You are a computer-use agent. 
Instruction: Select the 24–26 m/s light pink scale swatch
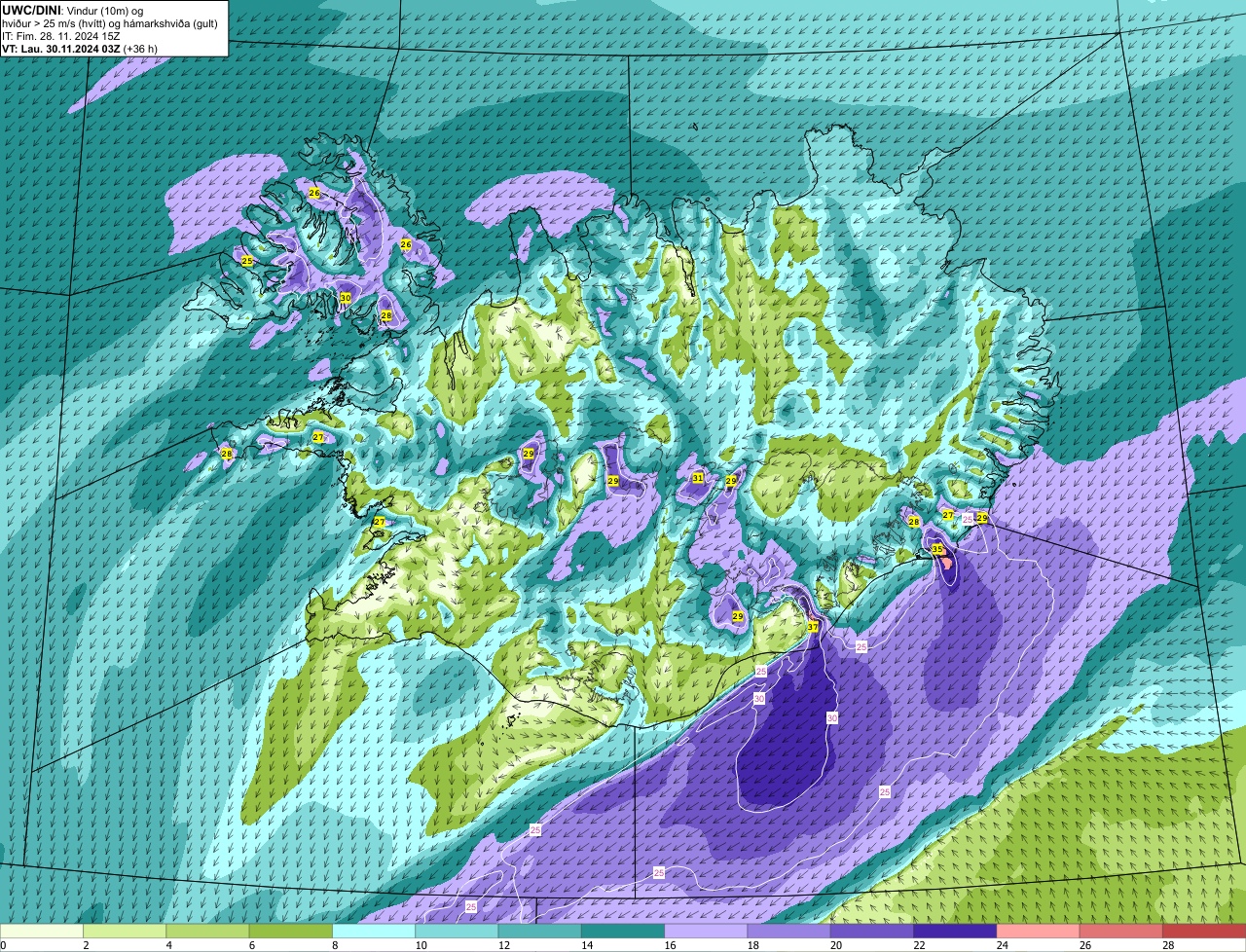(x=1038, y=931)
